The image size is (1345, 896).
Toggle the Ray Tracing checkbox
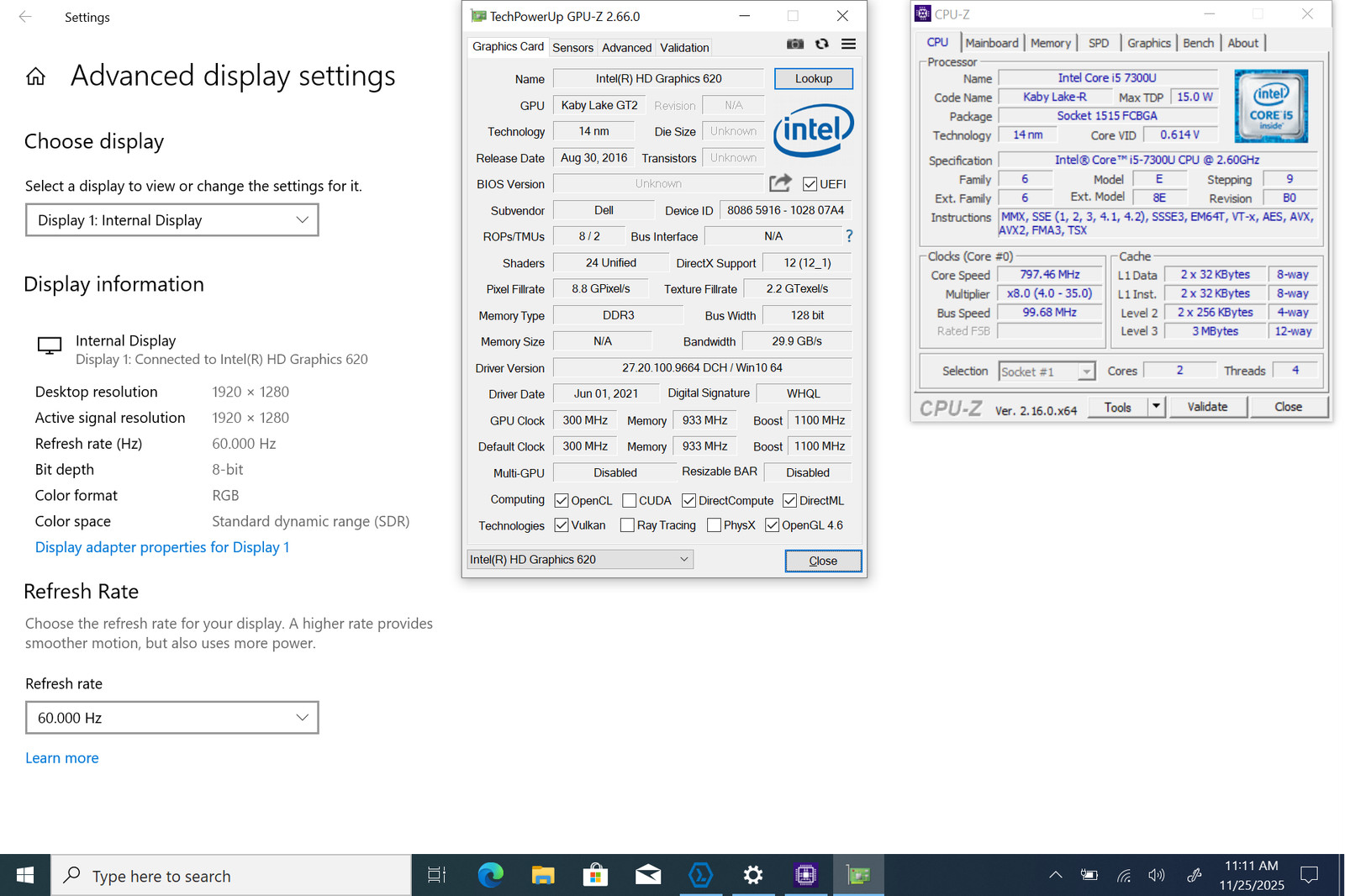pyautogui.click(x=627, y=525)
